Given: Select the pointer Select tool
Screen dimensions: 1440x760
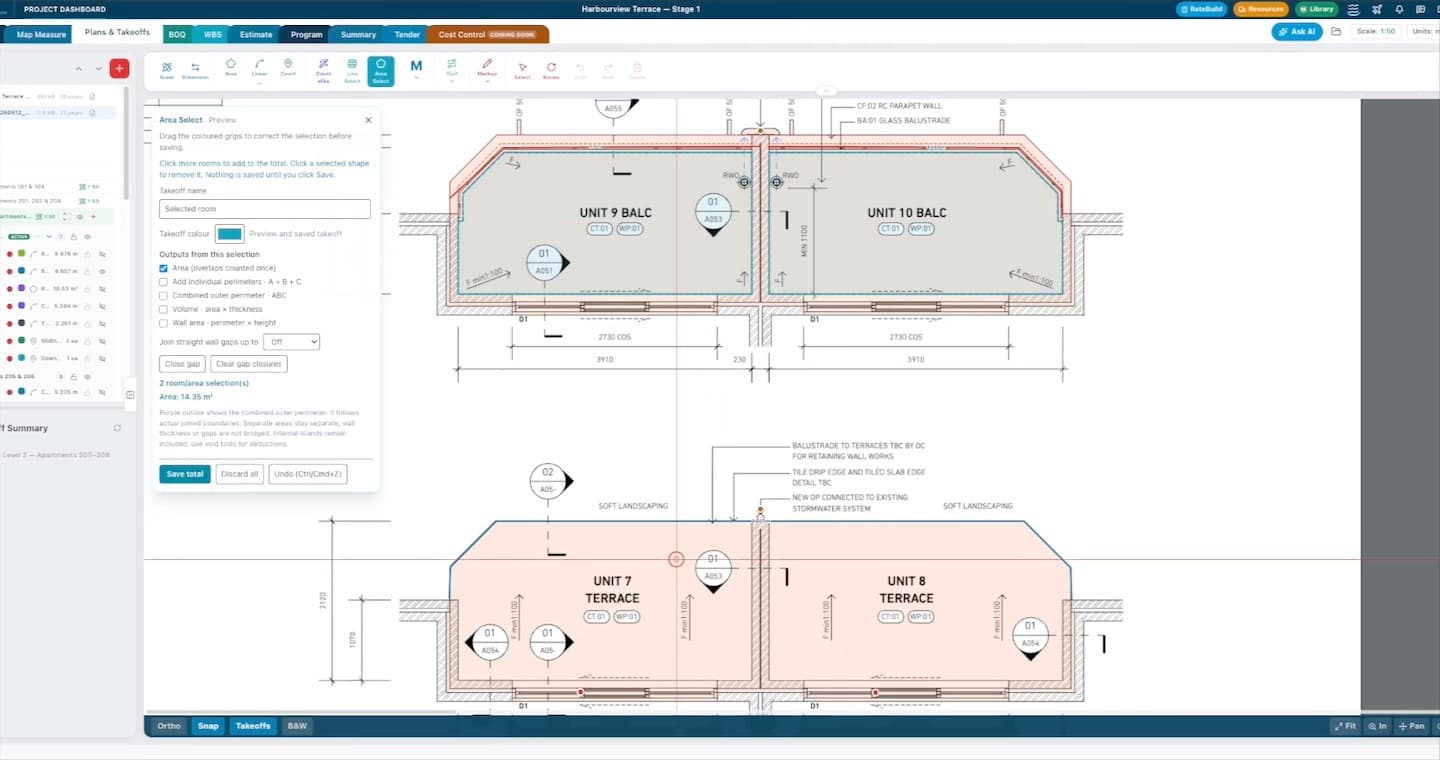Looking at the screenshot, I should pyautogui.click(x=522, y=70).
